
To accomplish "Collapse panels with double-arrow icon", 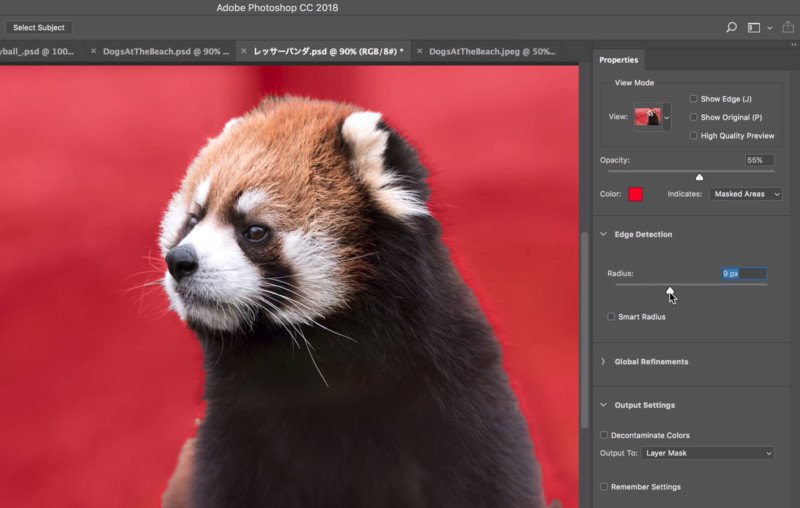I will pyautogui.click(x=793, y=45).
